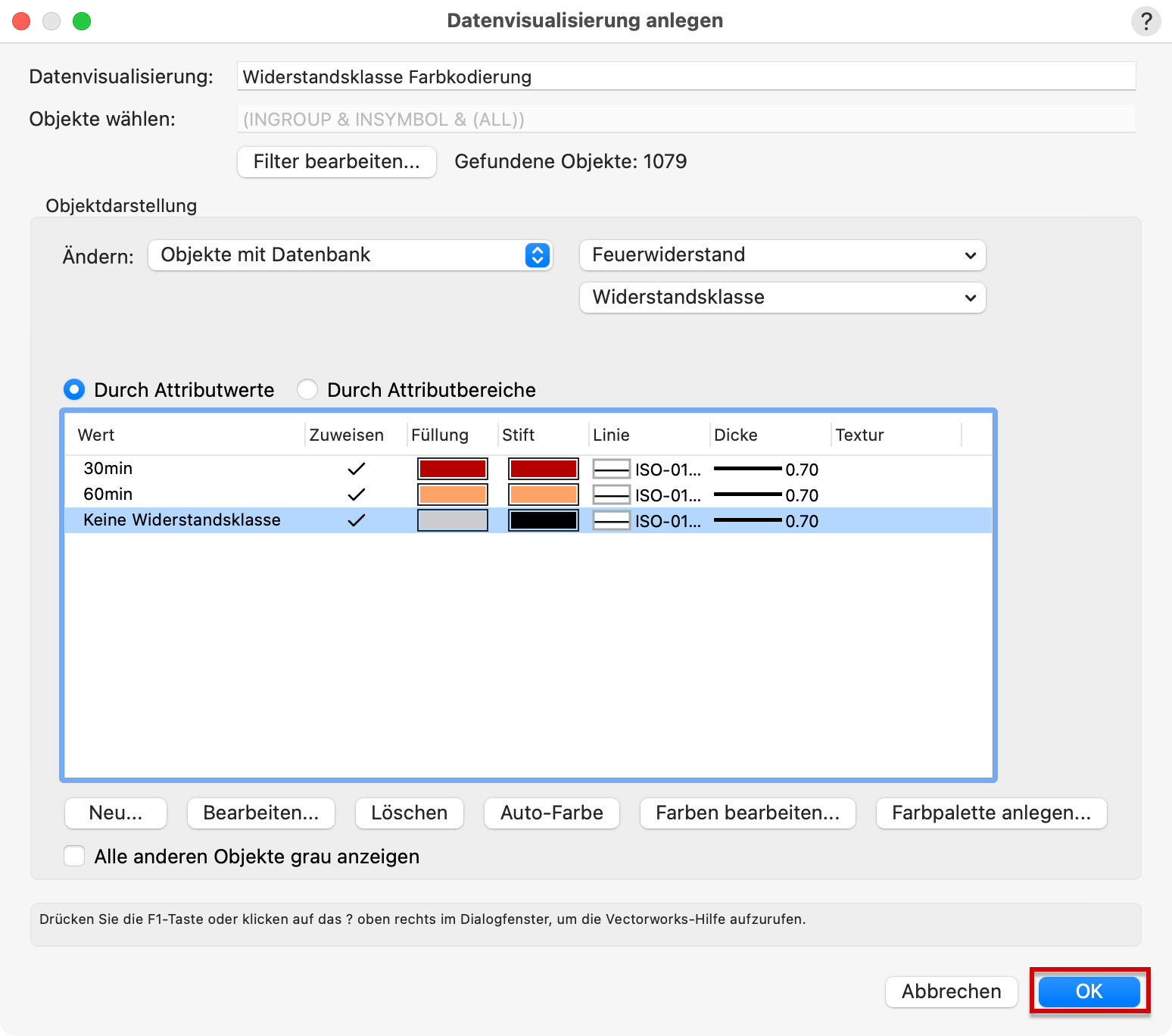
Task: Click the gray Füllung swatch of Keine Widerstandsklasse
Action: coord(453,520)
